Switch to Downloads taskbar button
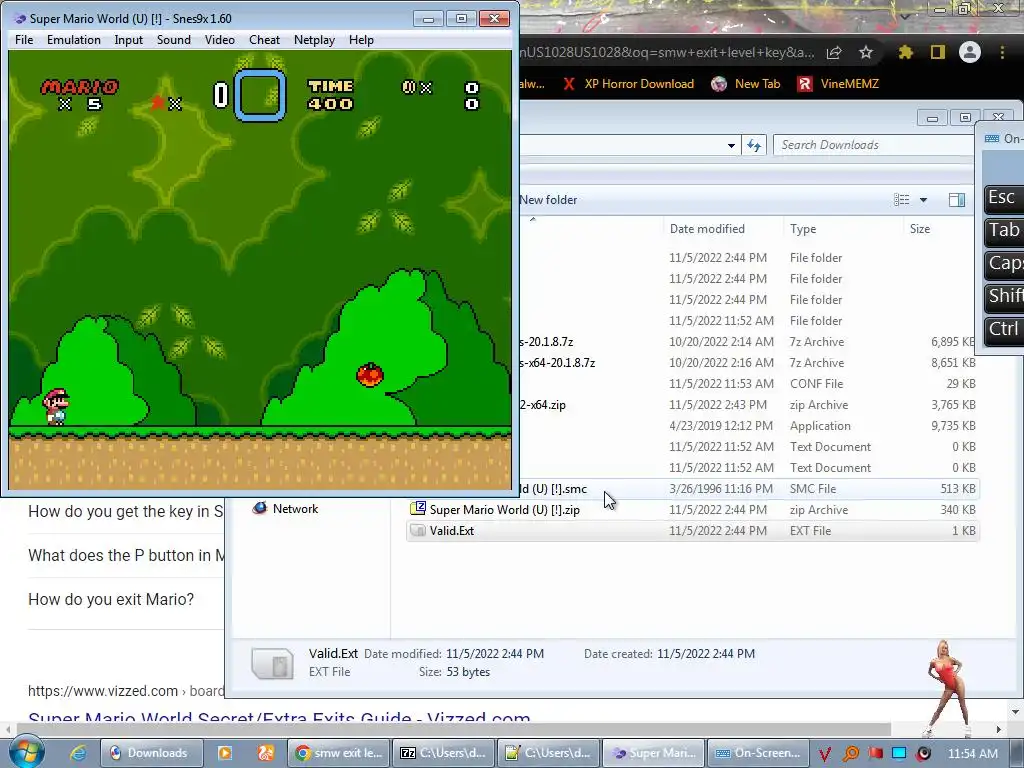This screenshot has height=768, width=1024. (152, 753)
